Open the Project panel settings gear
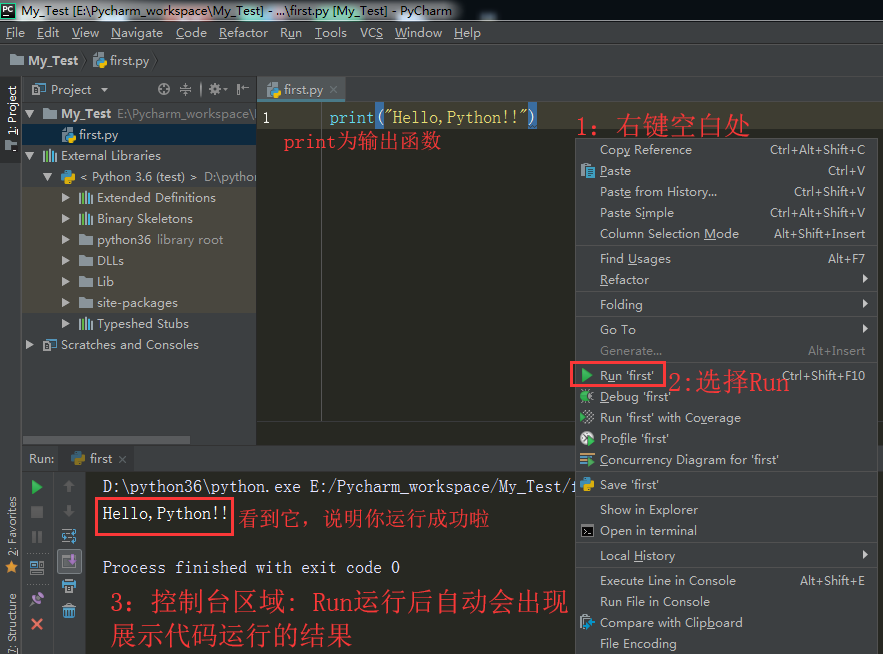The height and width of the screenshot is (654, 883). click(x=216, y=89)
